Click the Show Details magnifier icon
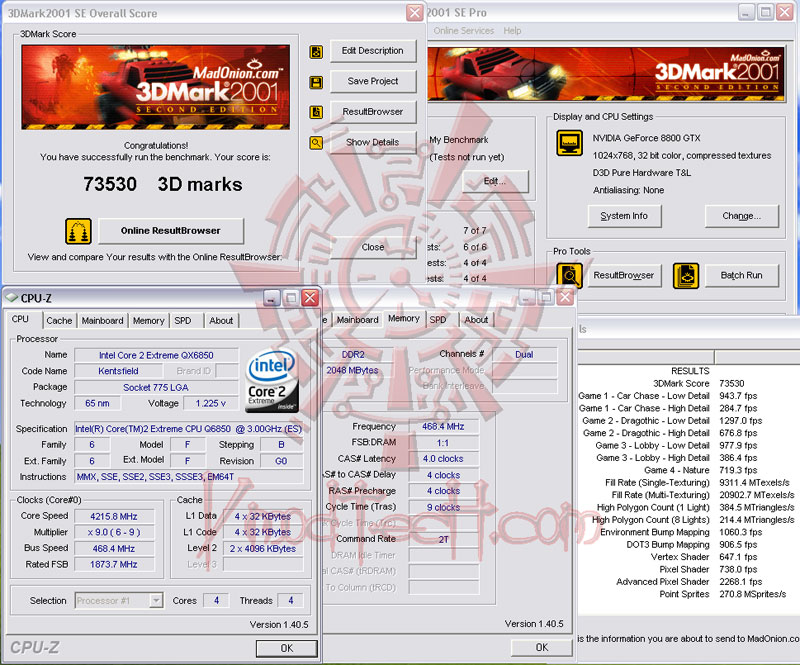800x665 pixels. (x=316, y=143)
